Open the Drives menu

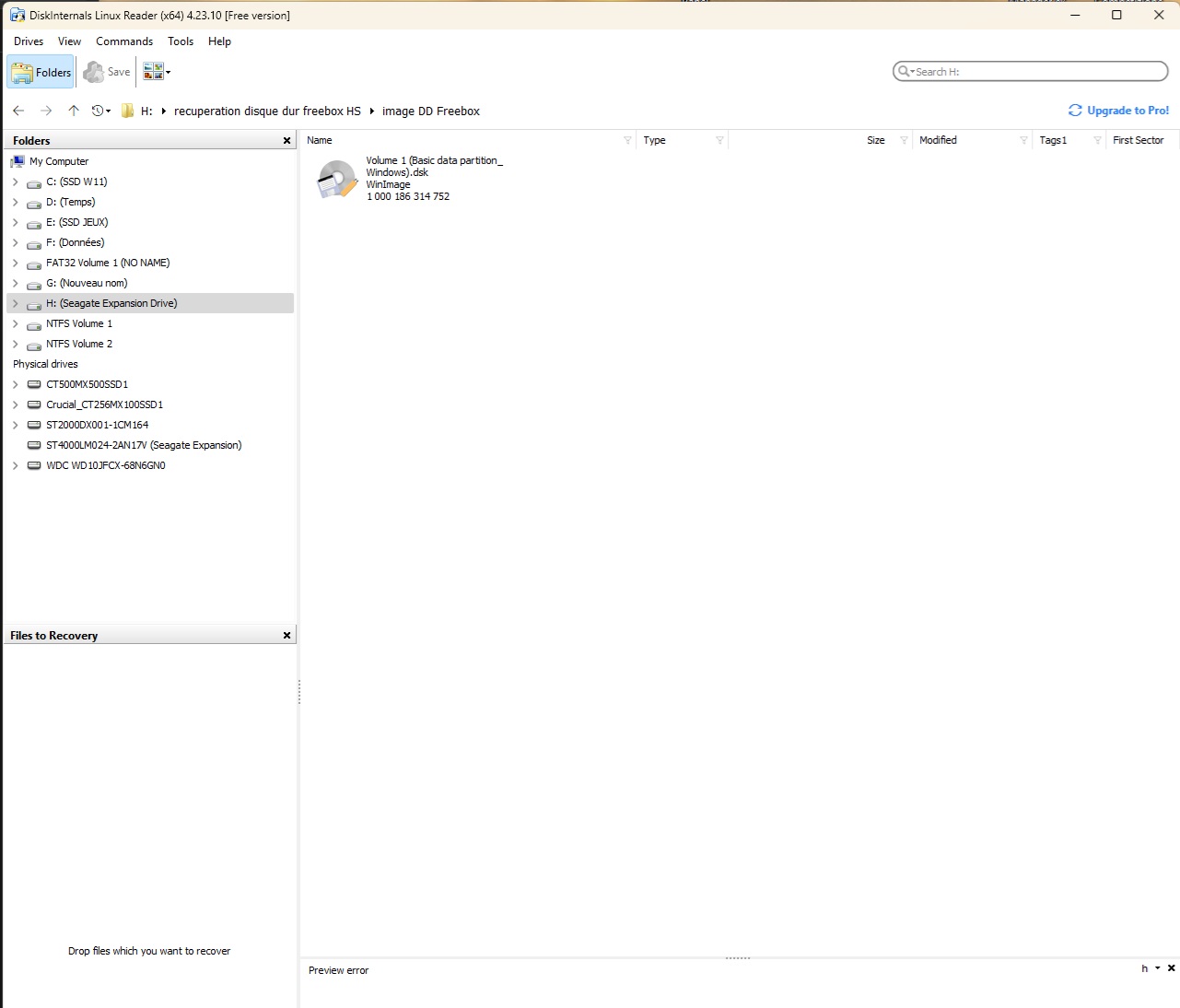point(29,41)
